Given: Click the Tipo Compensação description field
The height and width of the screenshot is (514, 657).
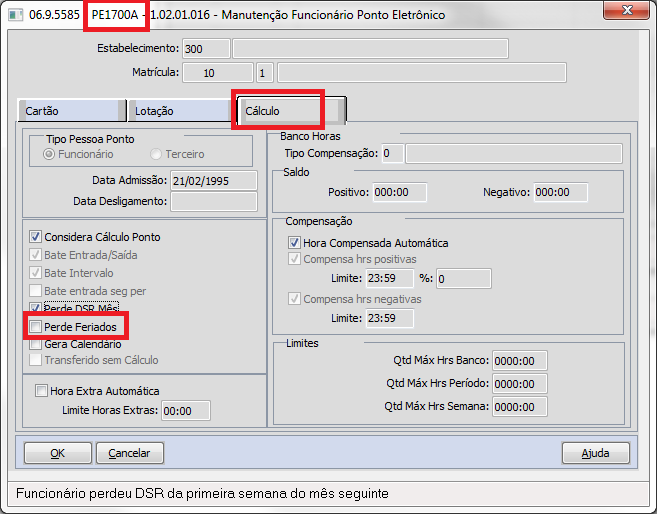Looking at the screenshot, I should click(x=514, y=153).
